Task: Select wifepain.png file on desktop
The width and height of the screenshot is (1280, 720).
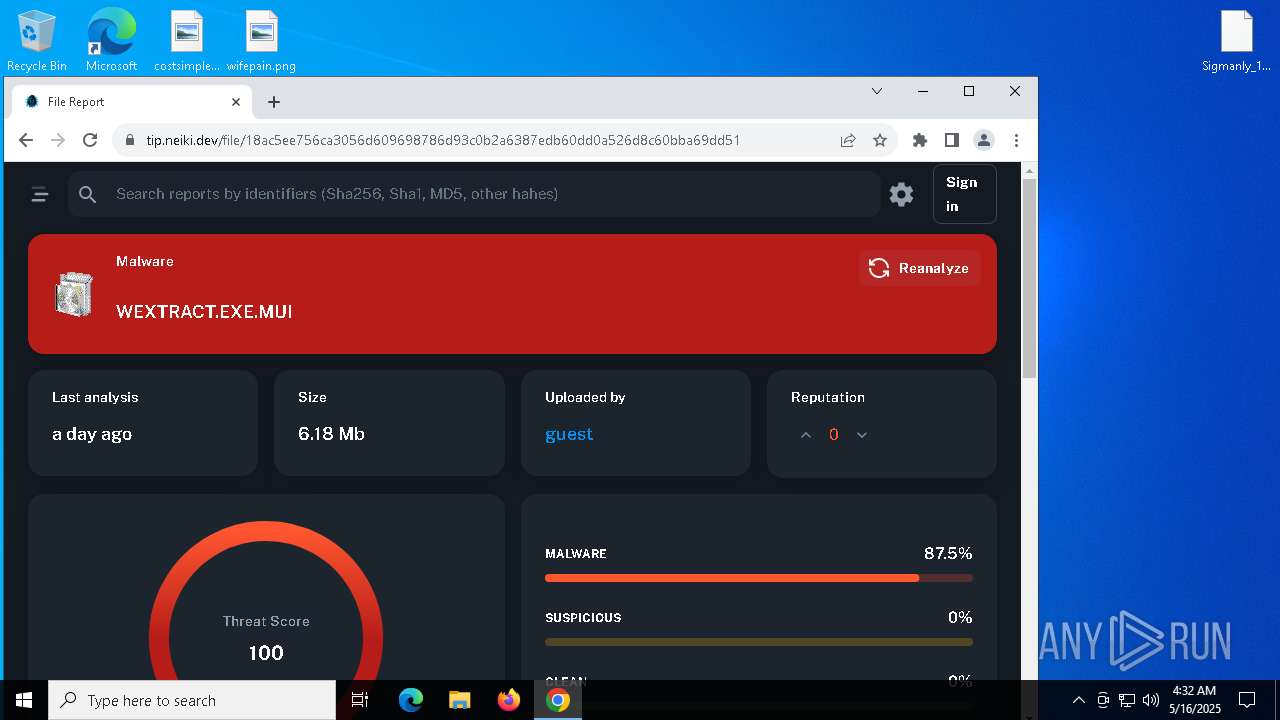Action: tap(261, 42)
